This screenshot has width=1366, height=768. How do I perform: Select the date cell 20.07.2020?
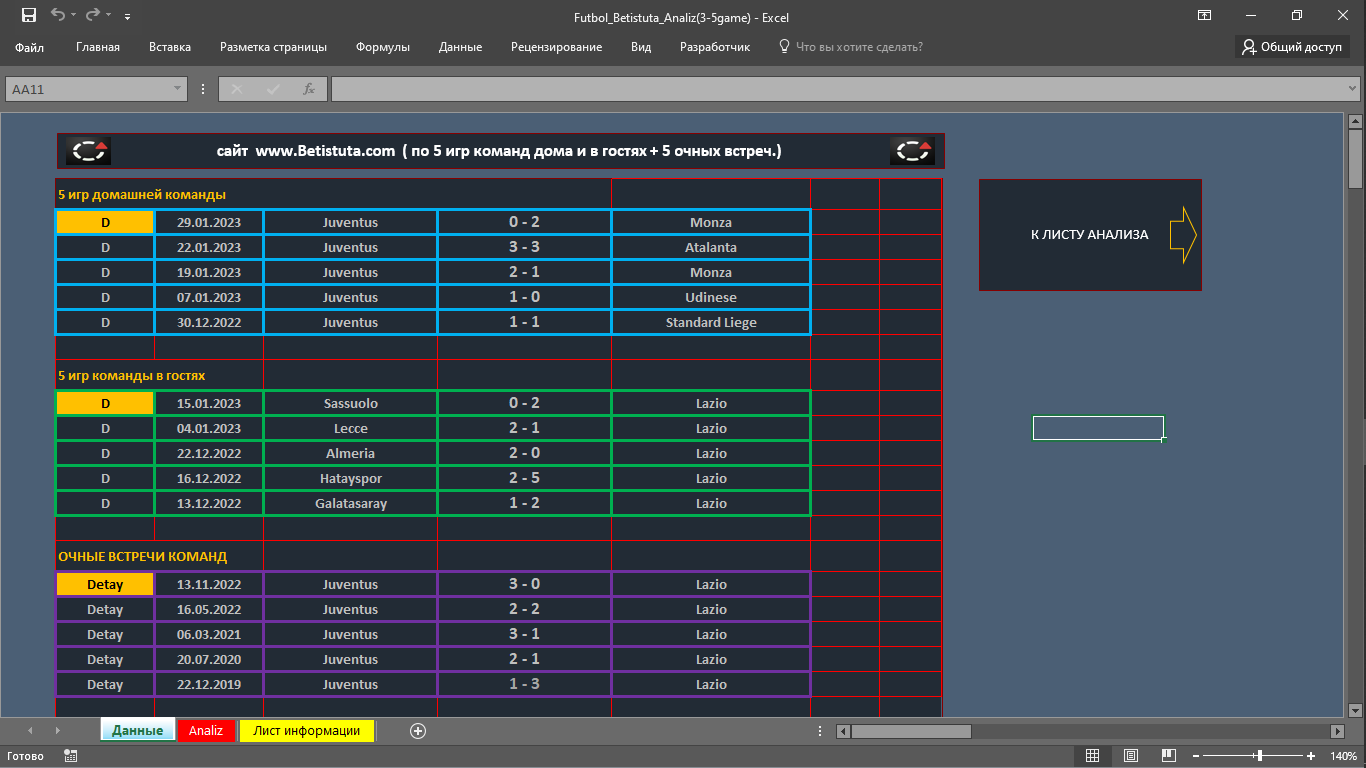209,659
